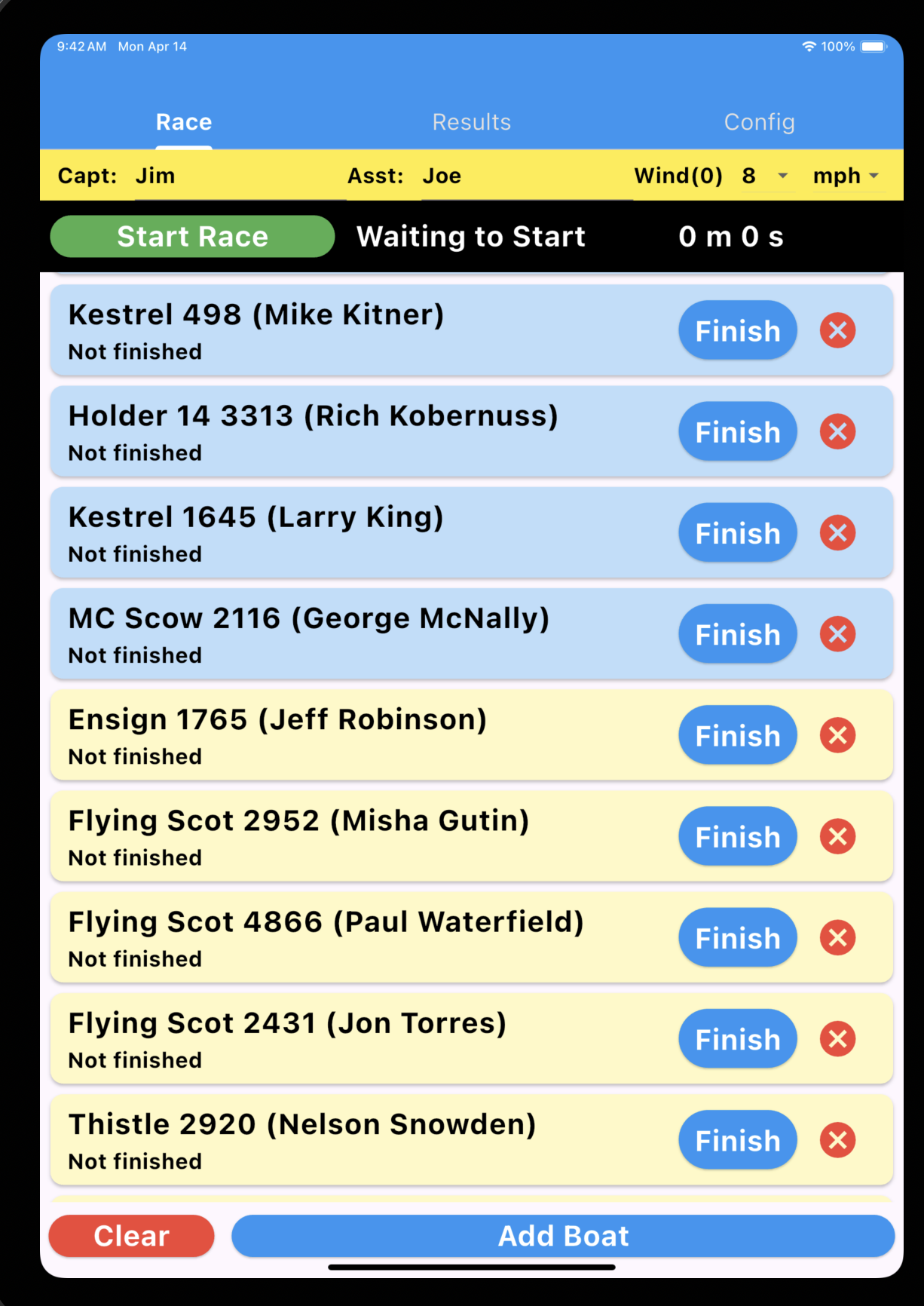Viewport: 924px width, 1306px height.
Task: Open the Config tab
Action: click(759, 122)
